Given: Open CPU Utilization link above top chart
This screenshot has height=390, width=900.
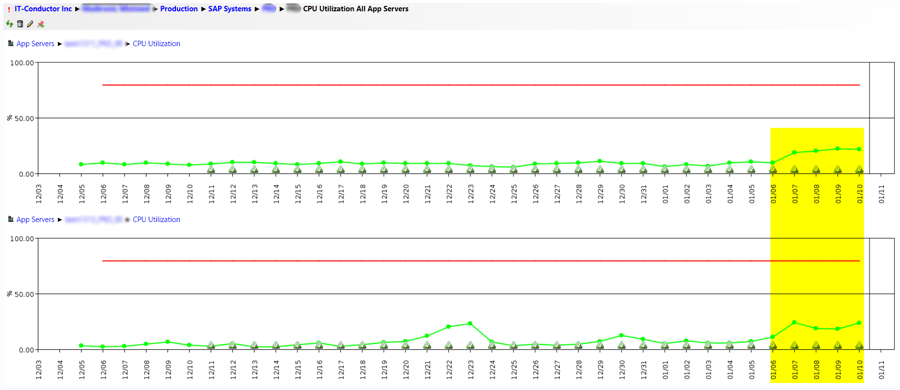Looking at the screenshot, I should pyautogui.click(x=156, y=43).
